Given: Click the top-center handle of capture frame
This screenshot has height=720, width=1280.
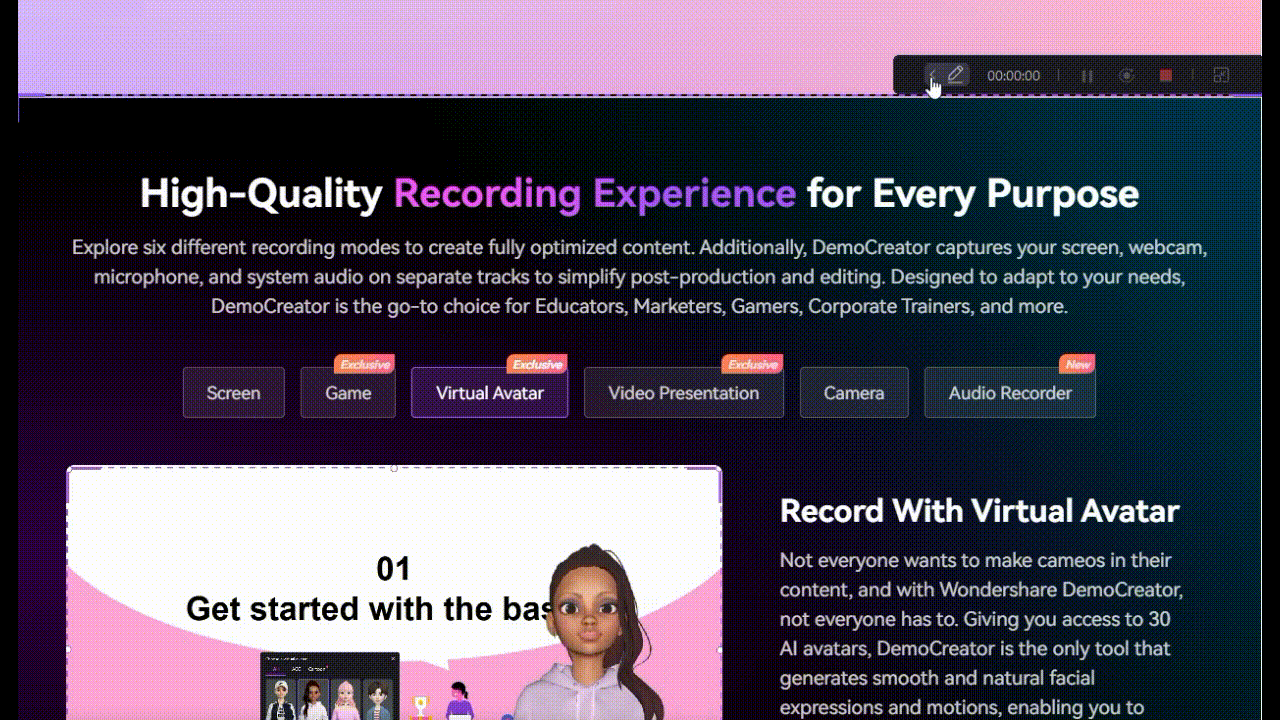Looking at the screenshot, I should [x=394, y=468].
